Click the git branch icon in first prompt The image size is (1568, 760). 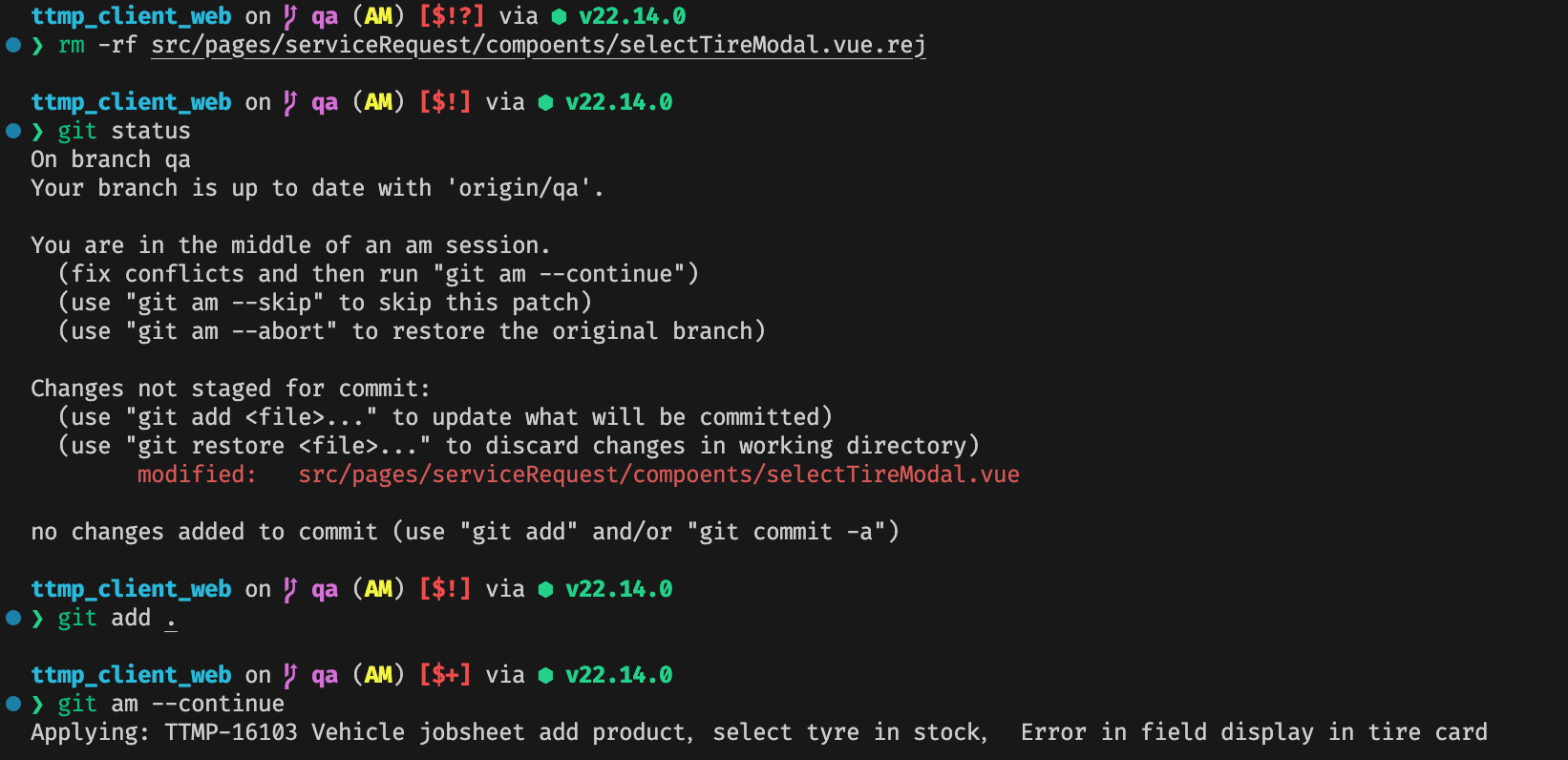click(x=291, y=16)
